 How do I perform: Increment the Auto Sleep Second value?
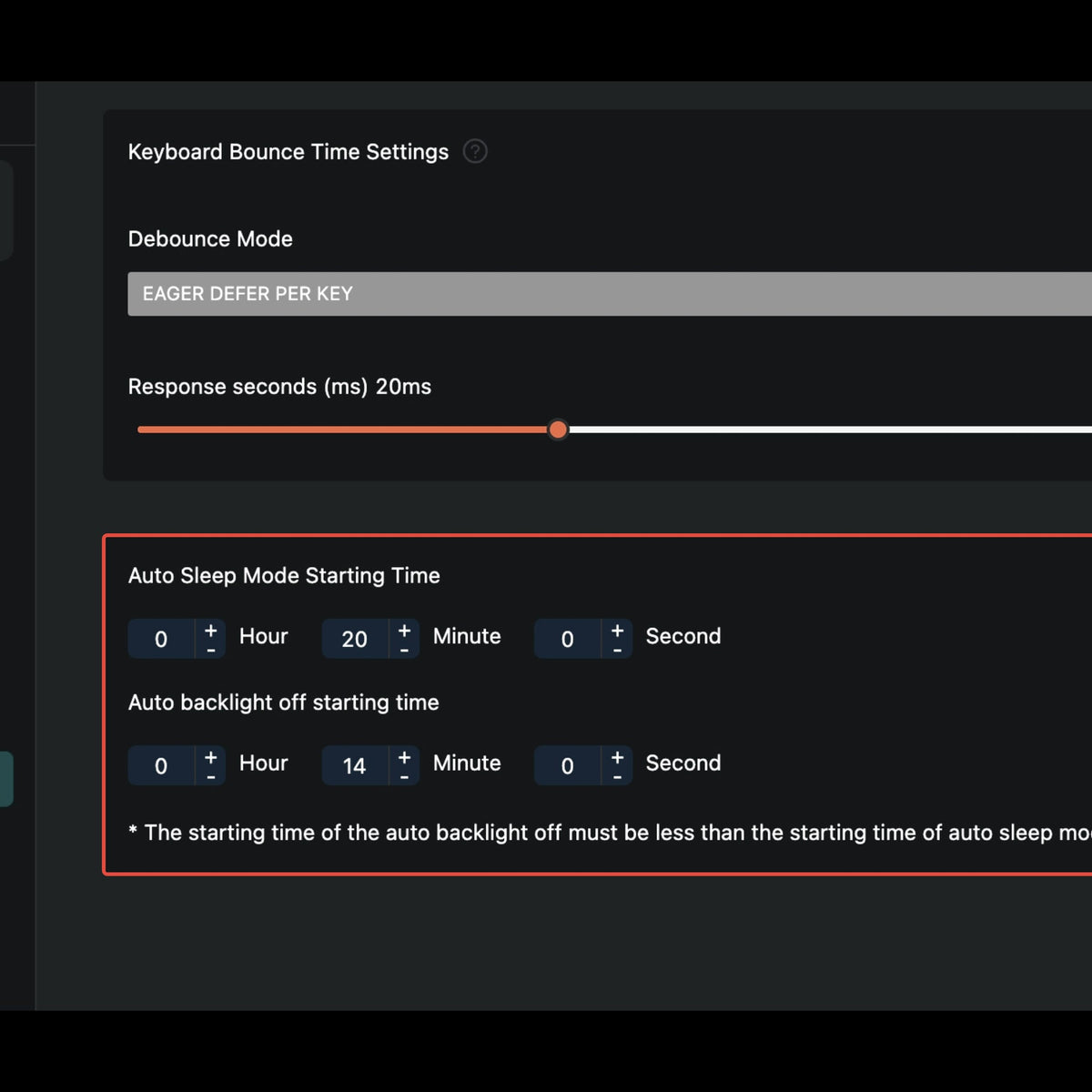616,628
